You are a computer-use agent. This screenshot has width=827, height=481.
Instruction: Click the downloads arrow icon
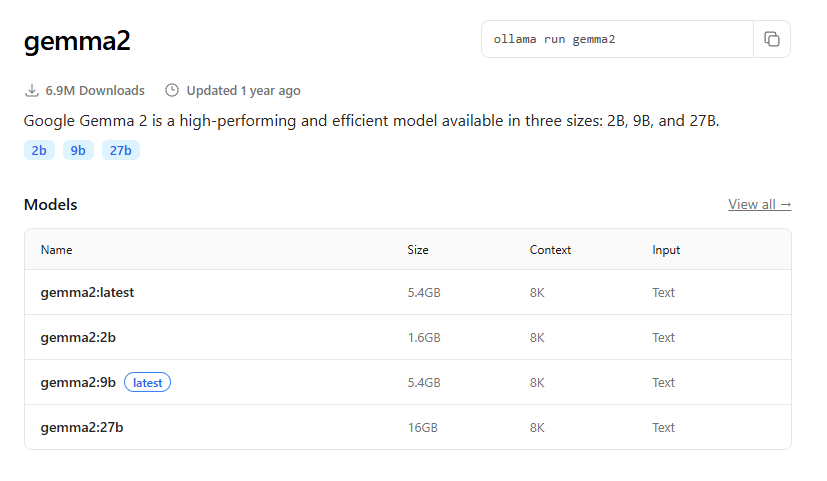coord(32,90)
